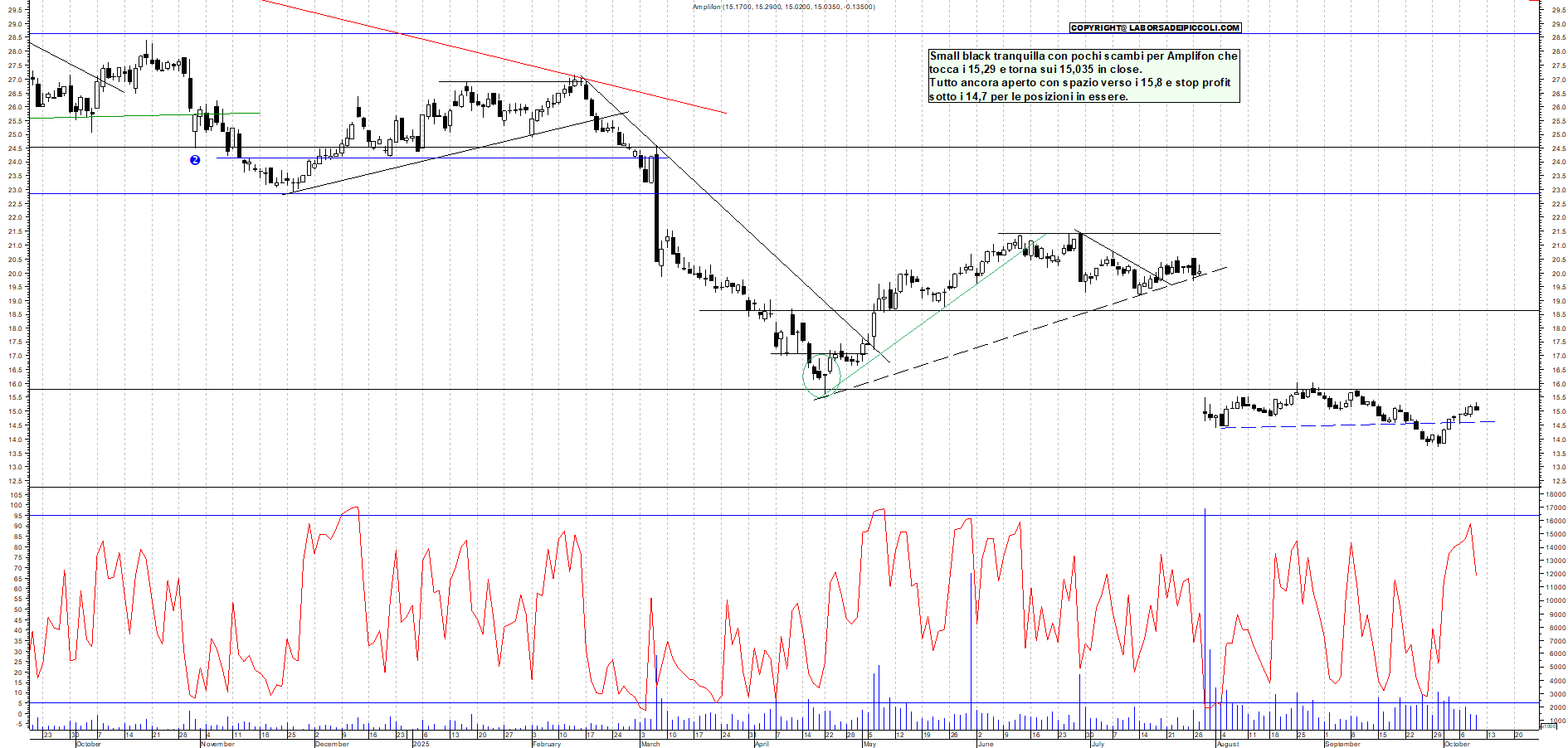Open the LABORSADEIPICCOLI.COM copyright label
This screenshot has width=1568, height=748.
coord(1155,27)
